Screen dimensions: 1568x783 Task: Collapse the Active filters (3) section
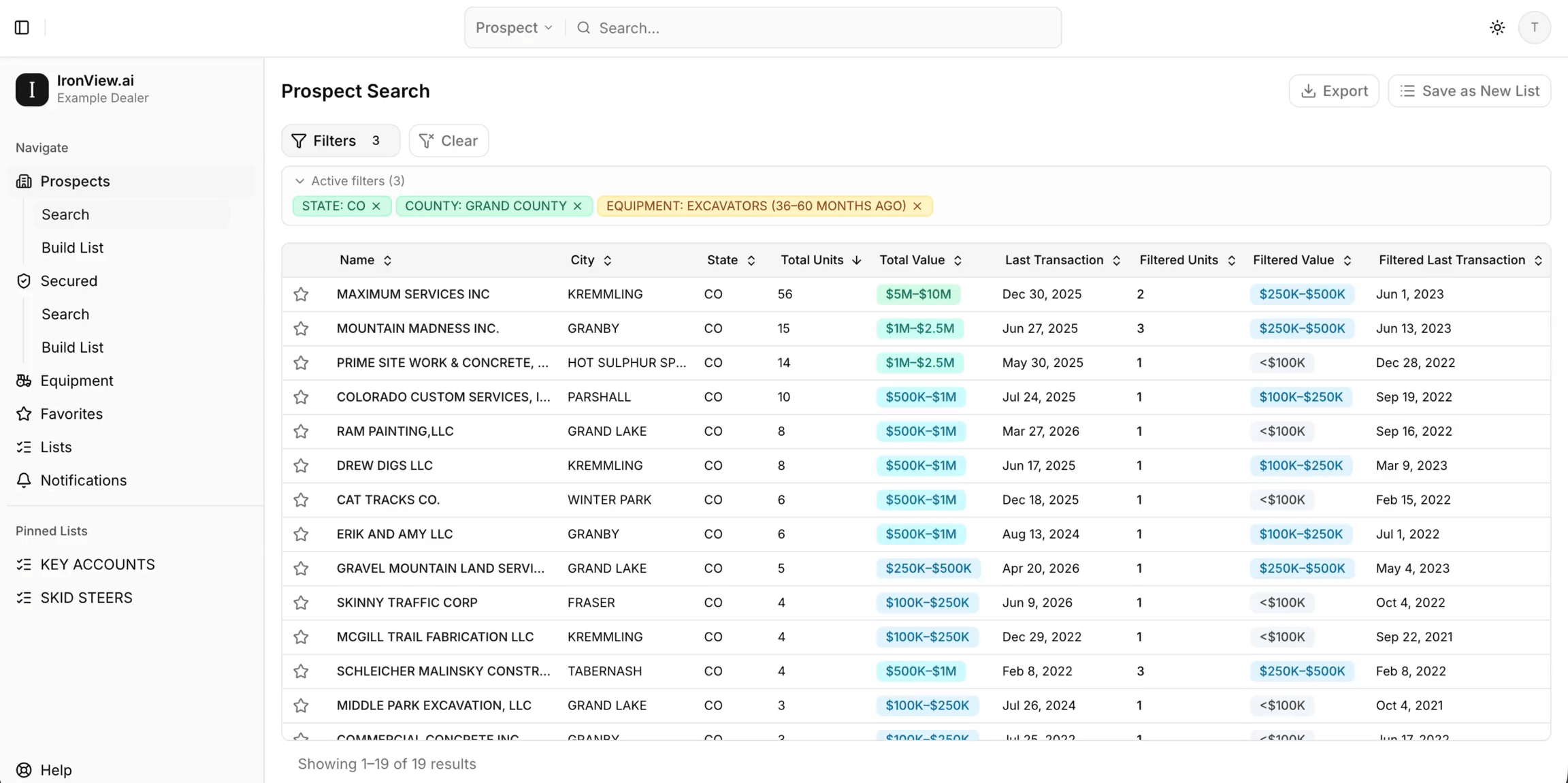[350, 180]
